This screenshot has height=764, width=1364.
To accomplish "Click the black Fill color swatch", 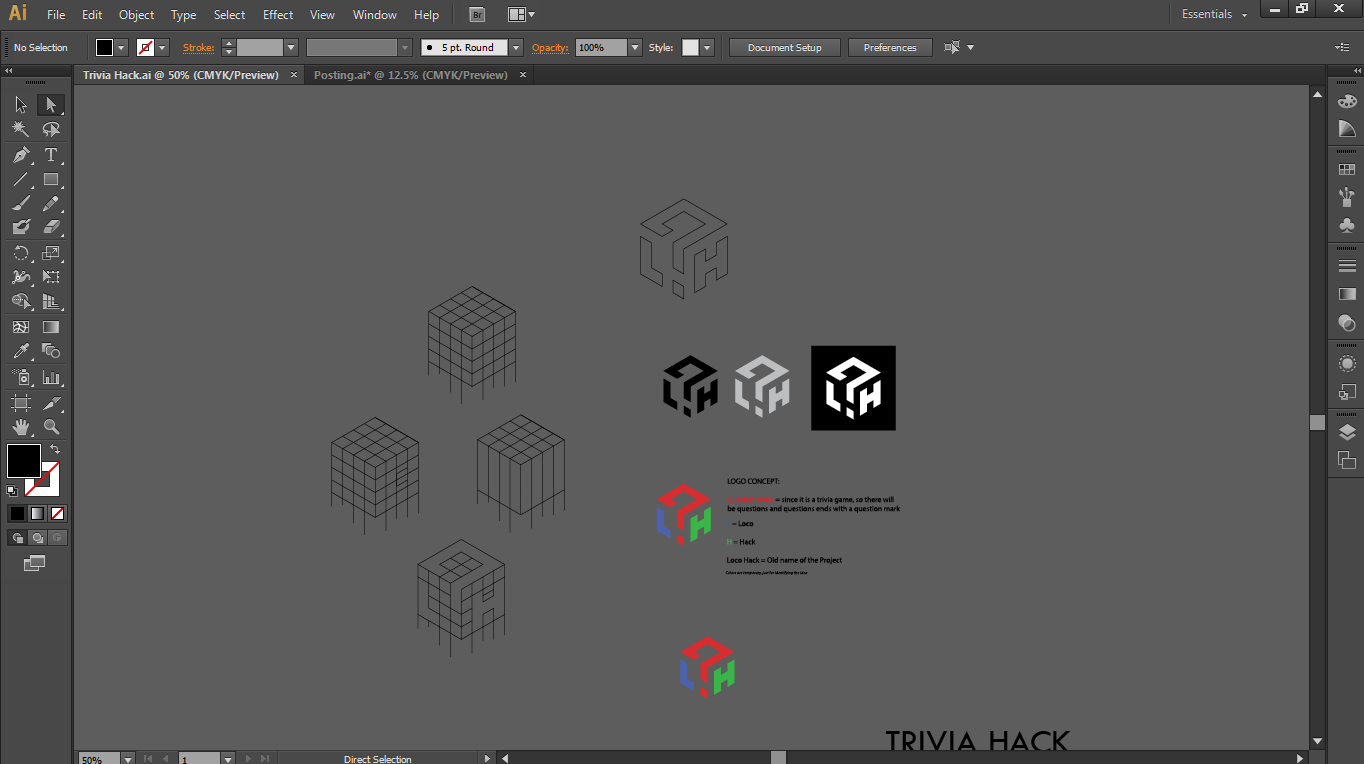I will tap(24, 461).
